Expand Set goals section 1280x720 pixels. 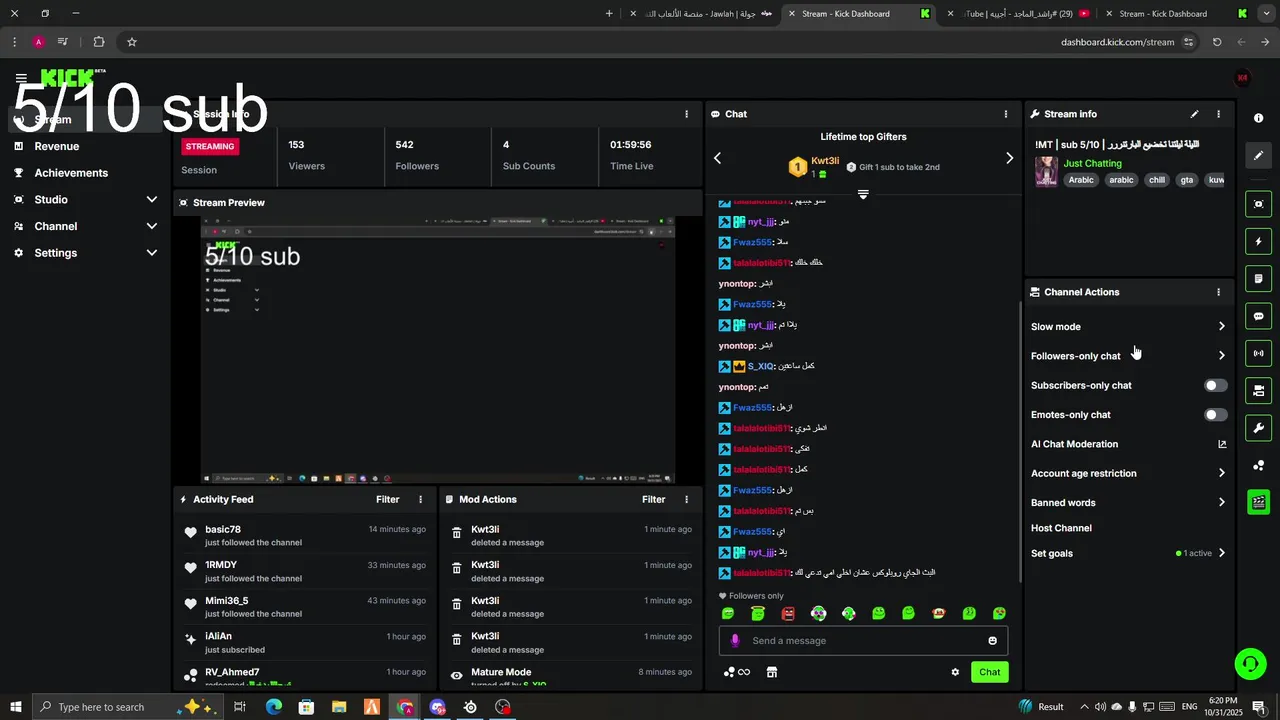(x=1222, y=553)
